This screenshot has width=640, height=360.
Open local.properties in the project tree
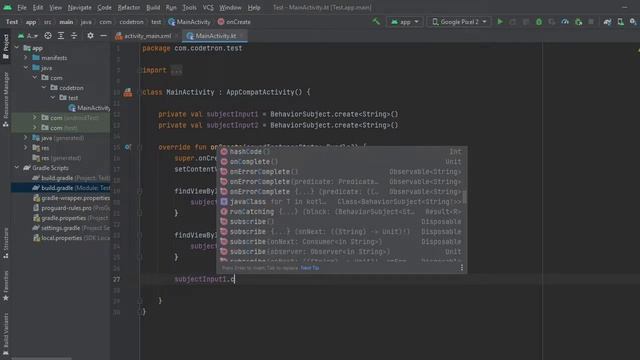coord(71,238)
